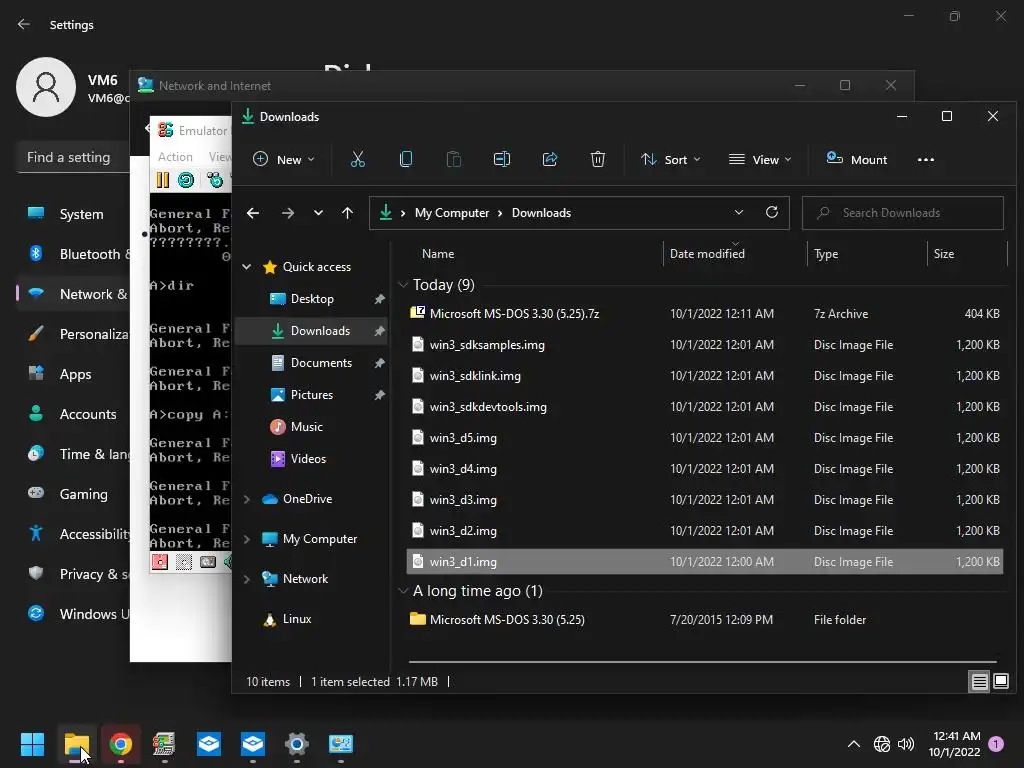Open Apps in Settings sidebar
Screen dimensions: 1024x768
click(x=73, y=374)
